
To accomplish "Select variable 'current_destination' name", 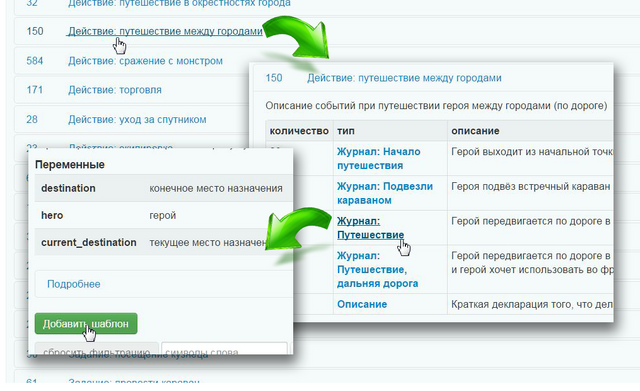I will tap(89, 242).
